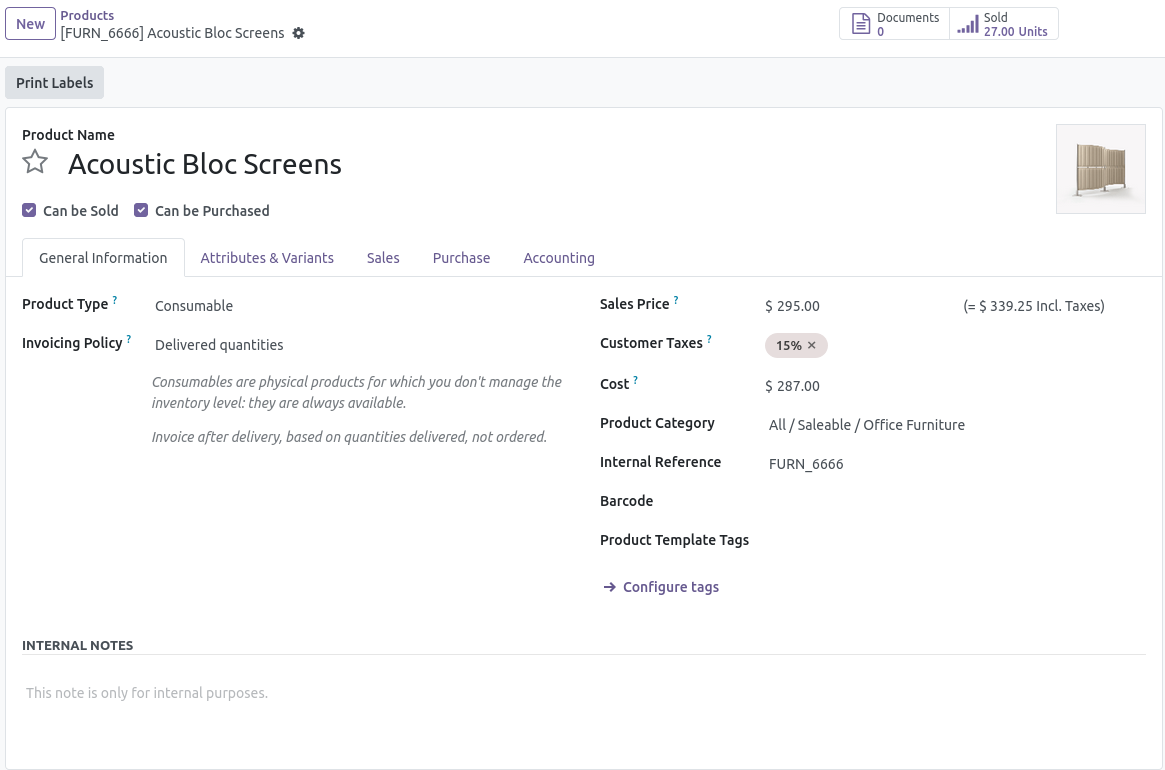Image resolution: width=1165 pixels, height=770 pixels.
Task: Remove the 15% customer tax tag
Action: 812,345
